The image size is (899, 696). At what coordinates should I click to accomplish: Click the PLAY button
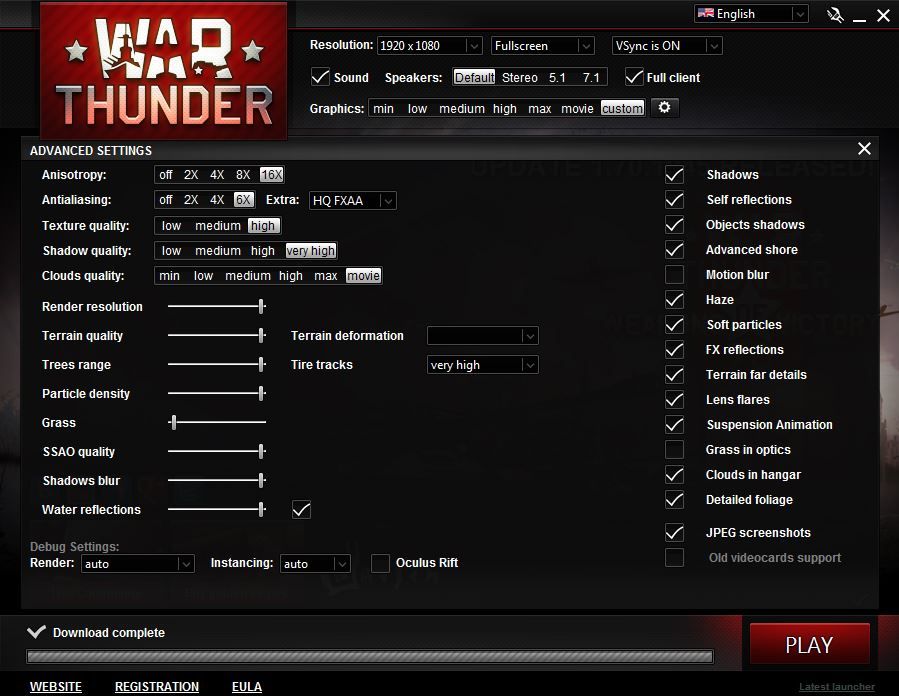pyautogui.click(x=810, y=644)
